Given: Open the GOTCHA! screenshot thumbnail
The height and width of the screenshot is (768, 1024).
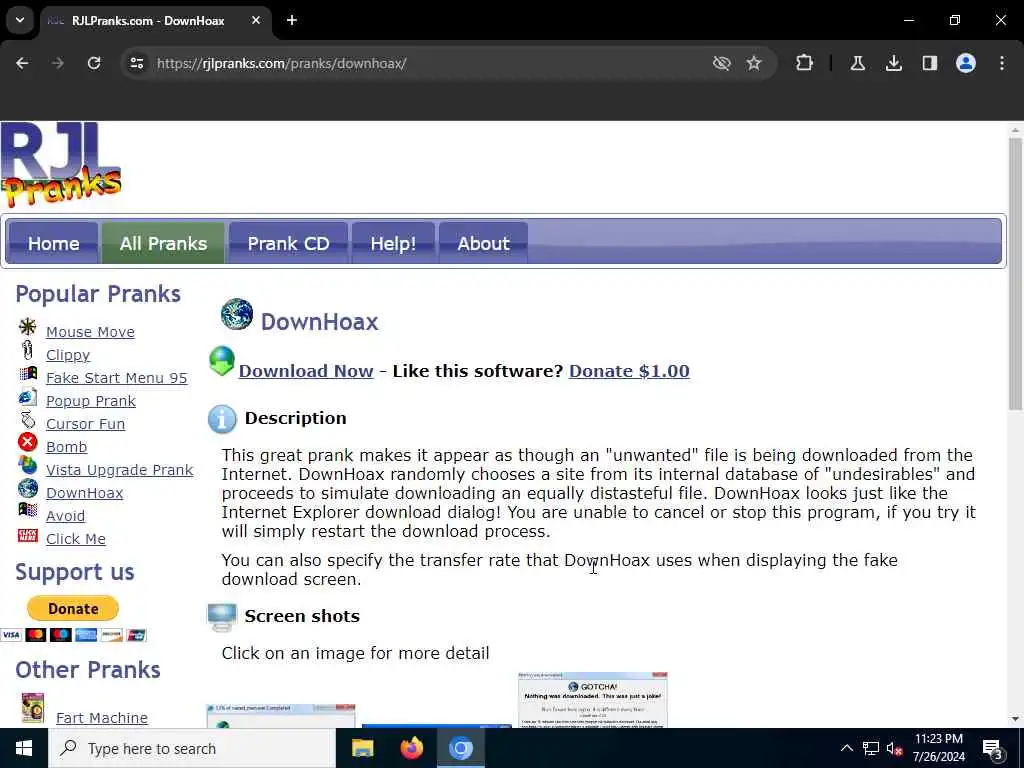Looking at the screenshot, I should click(592, 699).
